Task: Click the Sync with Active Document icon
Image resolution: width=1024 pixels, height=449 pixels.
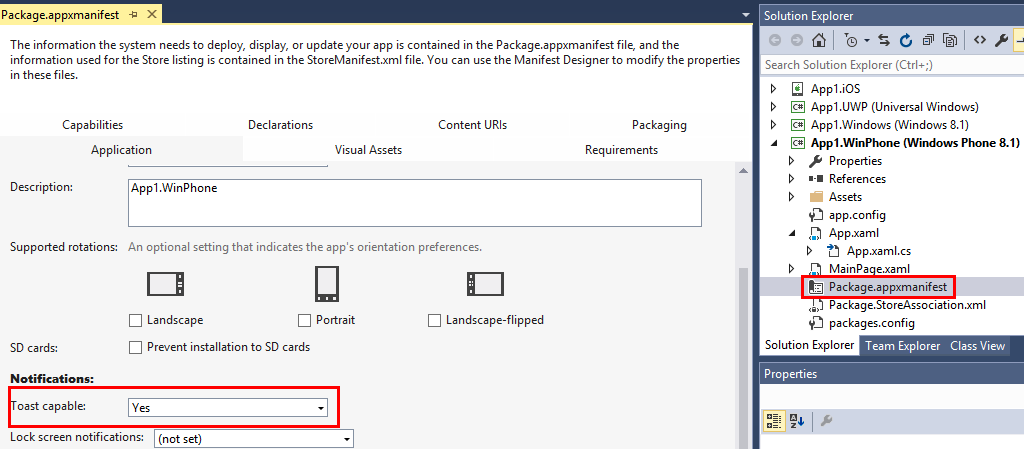Action: pos(884,40)
